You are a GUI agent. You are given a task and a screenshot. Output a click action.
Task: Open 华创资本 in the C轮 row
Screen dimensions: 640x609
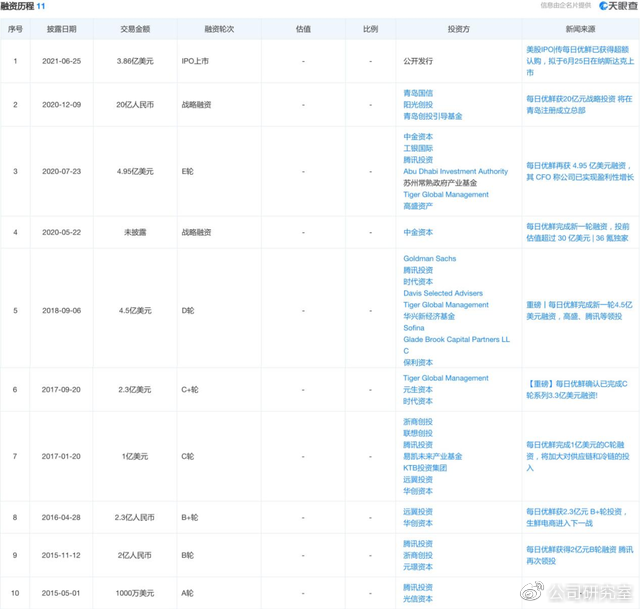[x=418, y=491]
